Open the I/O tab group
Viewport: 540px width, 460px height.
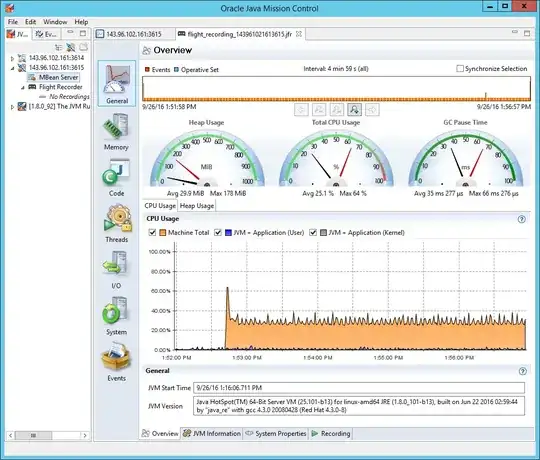tap(116, 270)
